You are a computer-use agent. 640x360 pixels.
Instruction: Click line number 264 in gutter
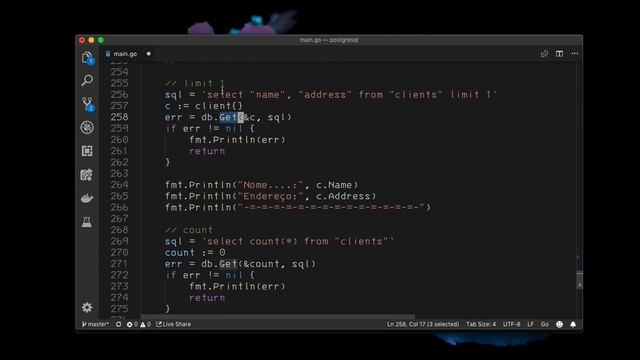119,185
